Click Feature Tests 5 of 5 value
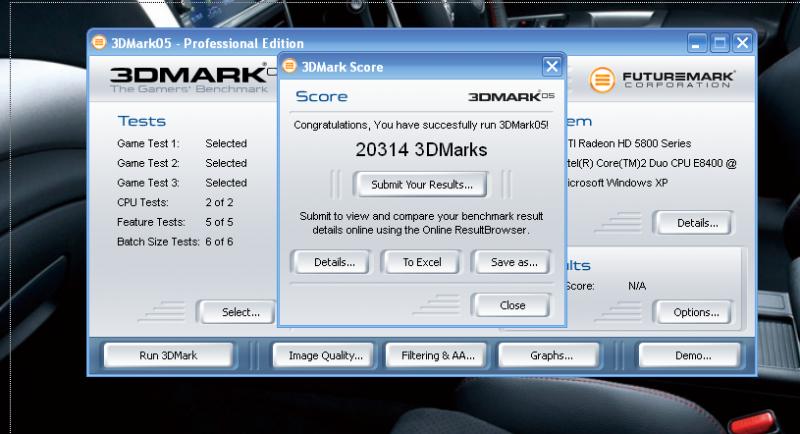 click(219, 222)
